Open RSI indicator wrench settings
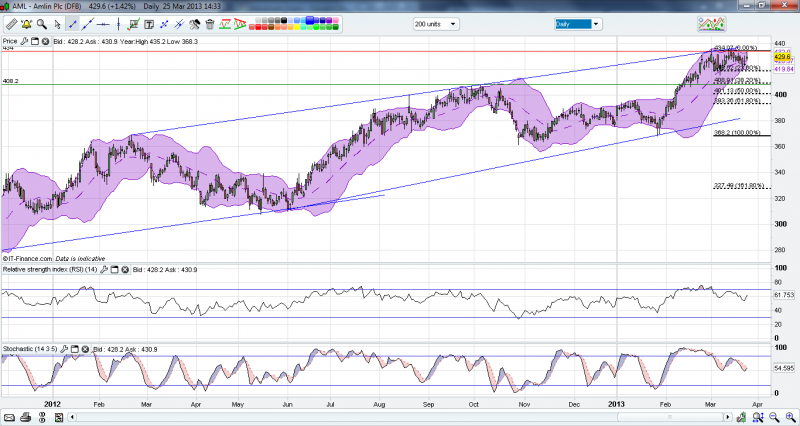The image size is (800, 426). pos(104,269)
